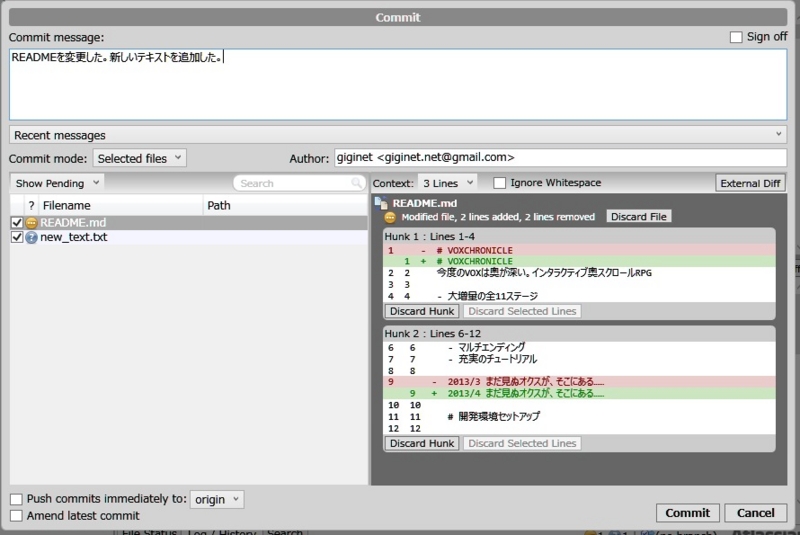The width and height of the screenshot is (800, 535).
Task: Click the ? status column header
Action: pos(31,206)
